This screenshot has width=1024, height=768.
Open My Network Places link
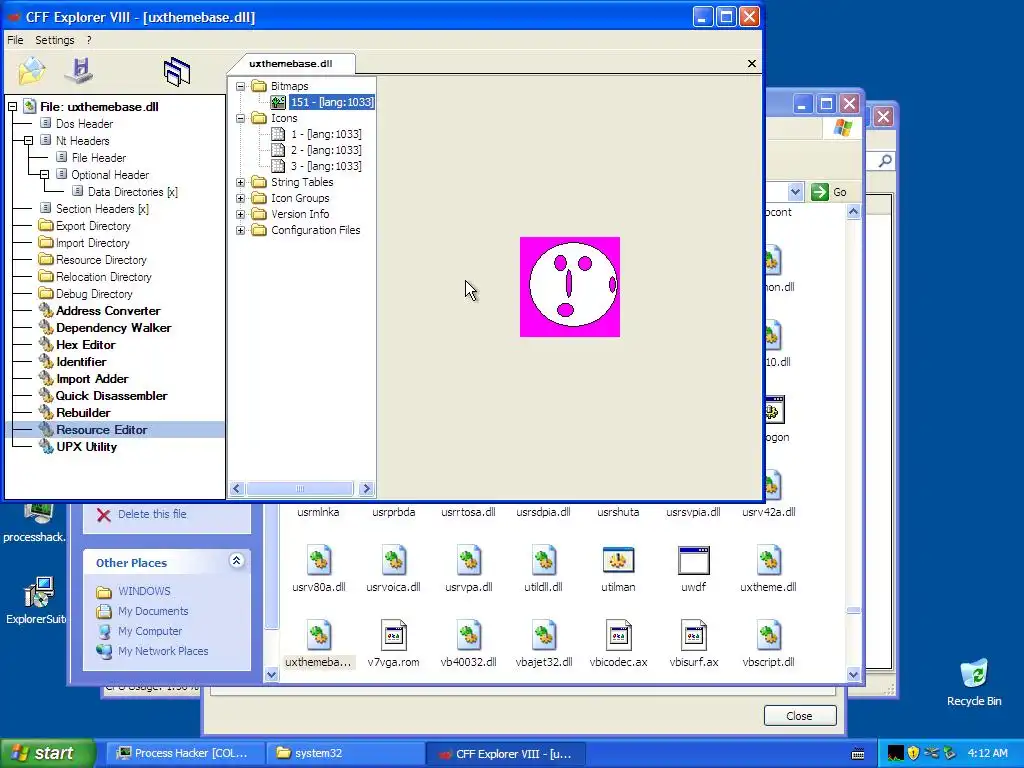point(163,651)
